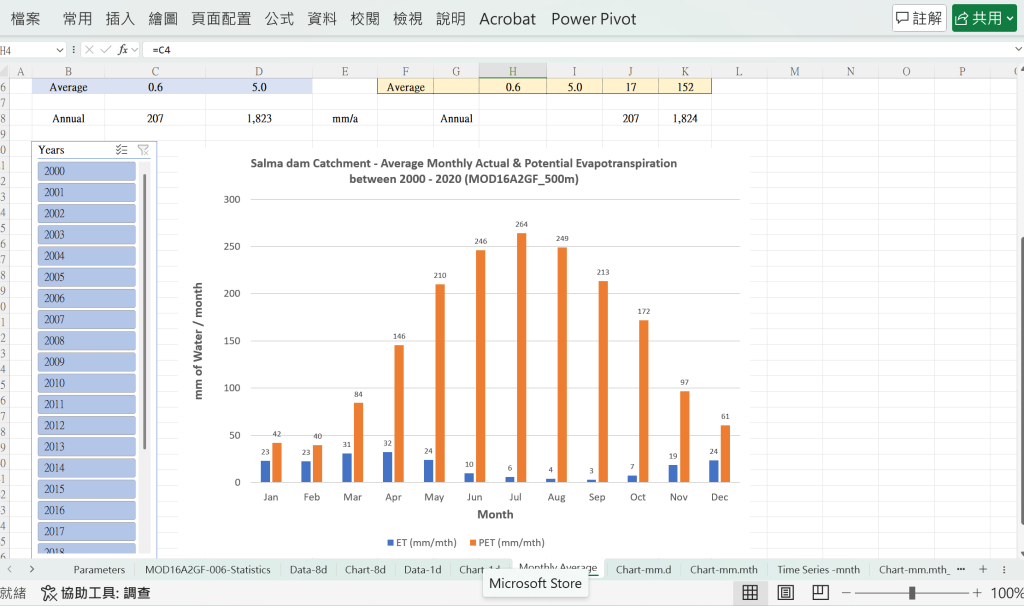Click the zoom slider handle
The image size is (1024, 606).
[912, 592]
